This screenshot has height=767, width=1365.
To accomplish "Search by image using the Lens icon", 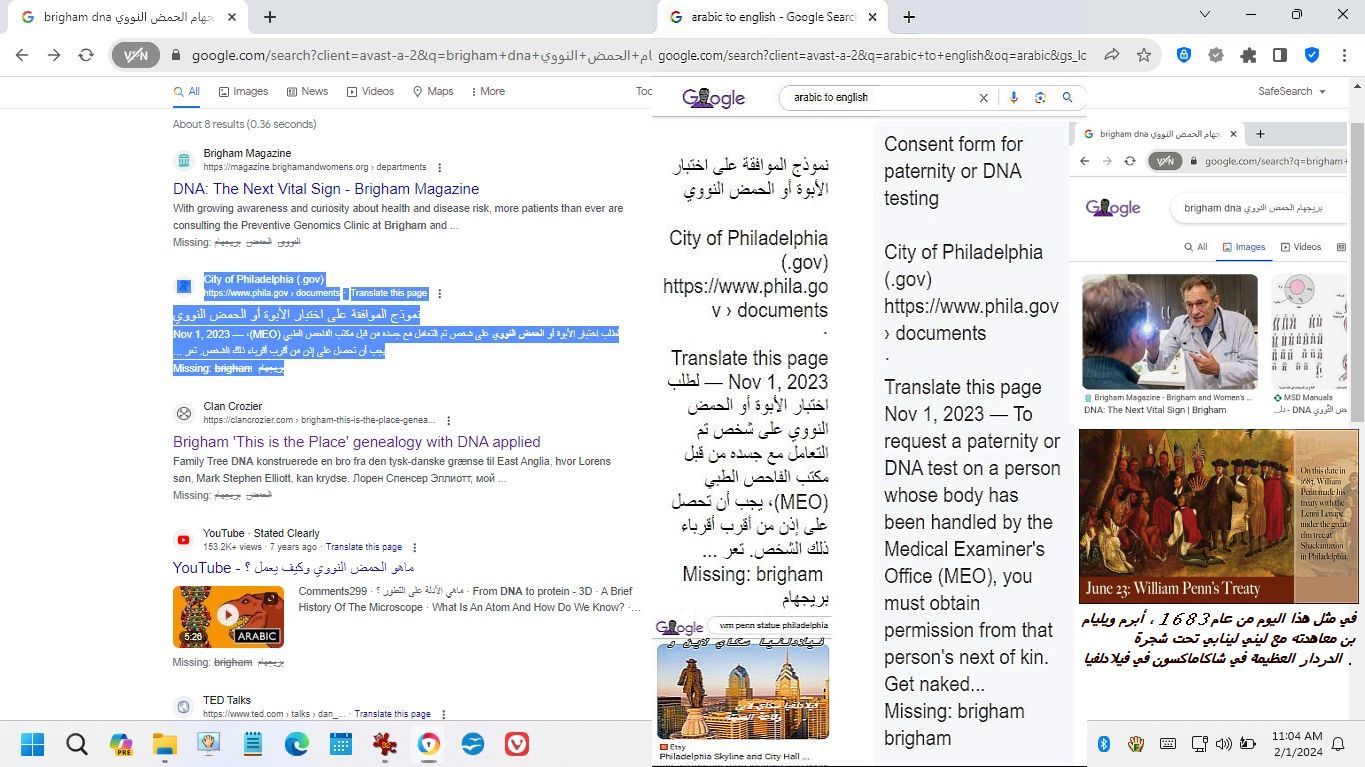I will click(x=1040, y=98).
